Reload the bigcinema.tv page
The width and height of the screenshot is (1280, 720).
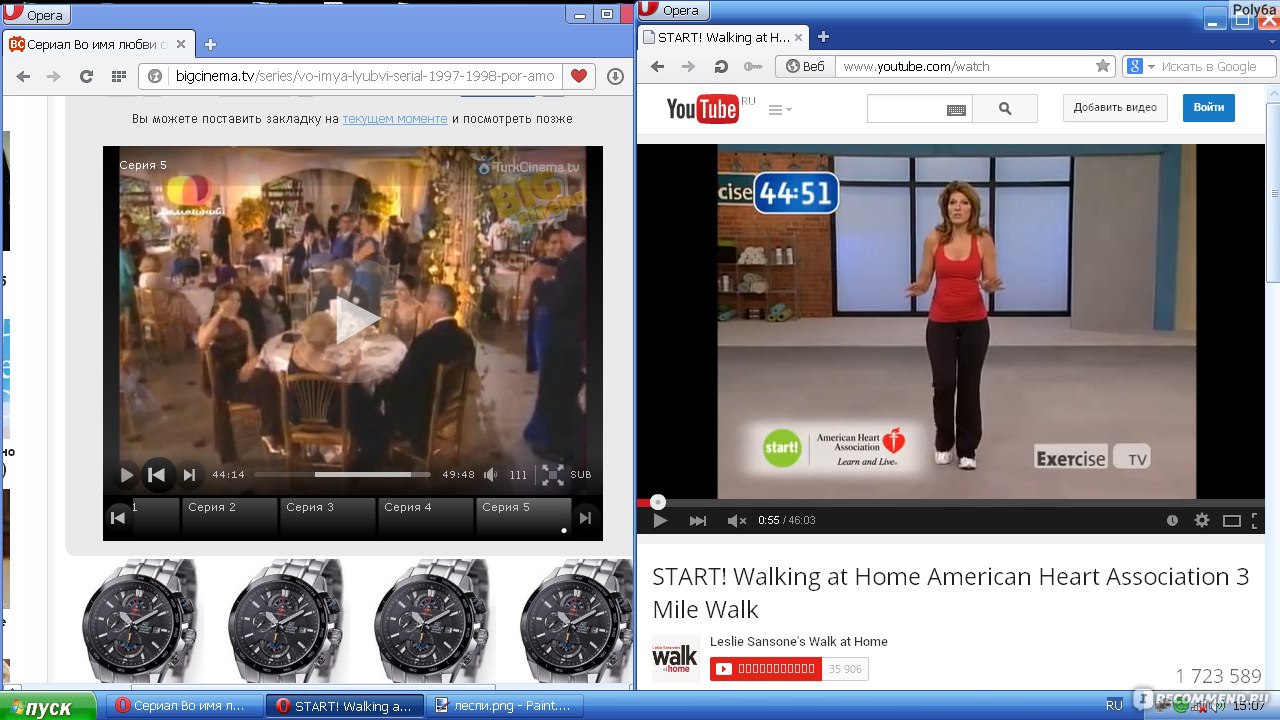86,76
